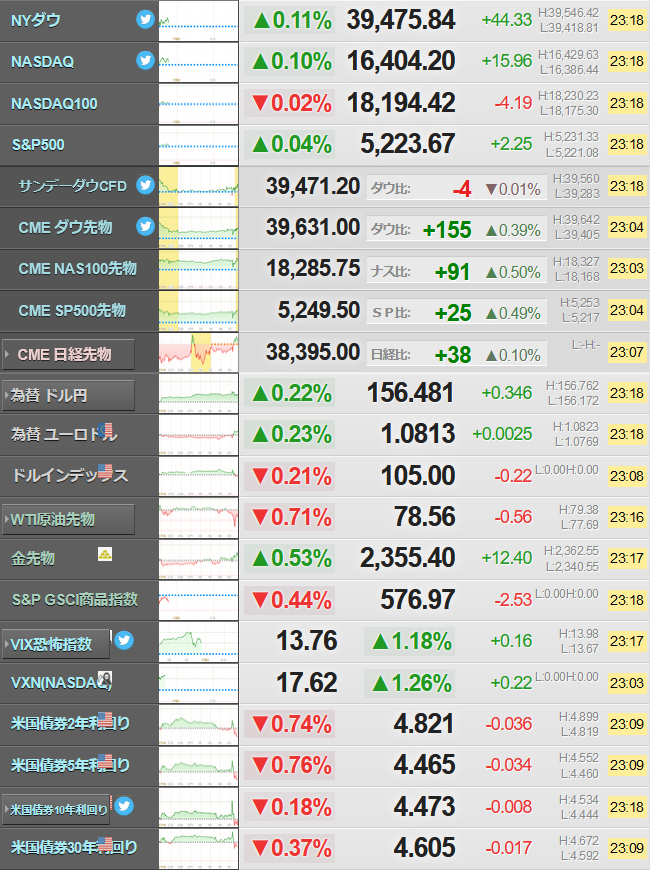Image resolution: width=651 pixels, height=870 pixels.
Task: Open the 米国債券2年利回り mini chart
Action: coord(199,725)
